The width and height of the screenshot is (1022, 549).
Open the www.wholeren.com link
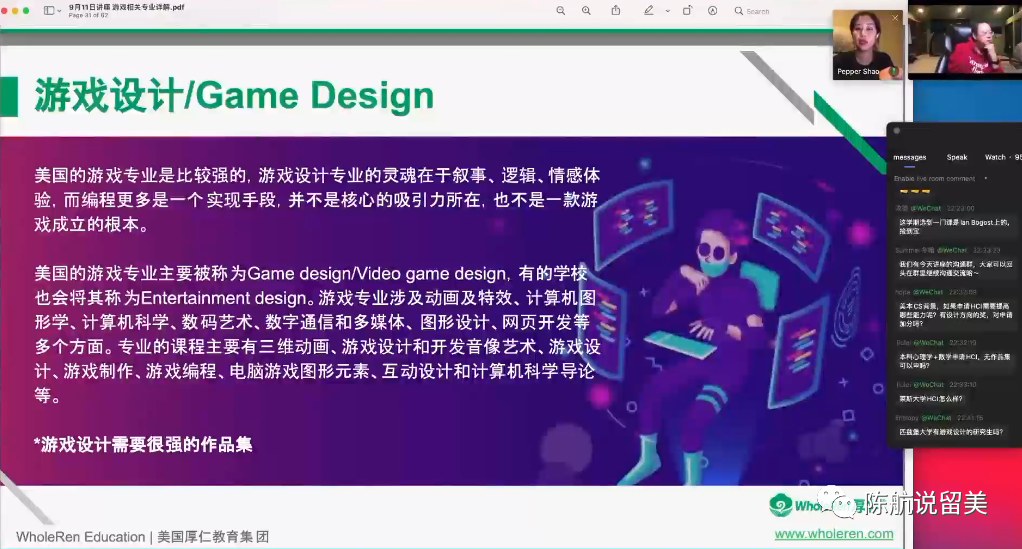pos(834,534)
